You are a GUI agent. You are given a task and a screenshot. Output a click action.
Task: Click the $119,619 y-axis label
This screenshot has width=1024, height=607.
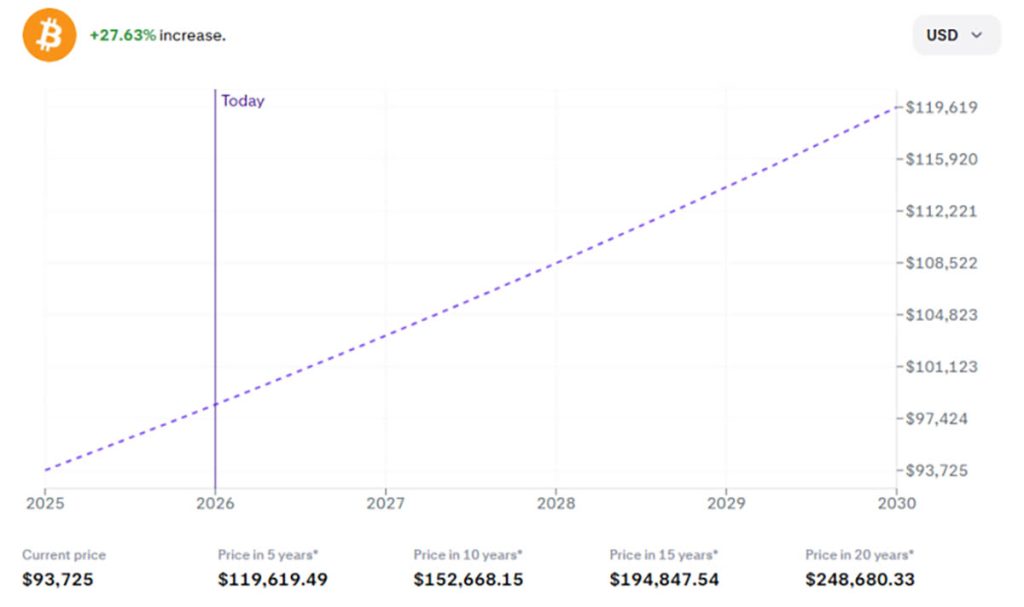tap(941, 107)
